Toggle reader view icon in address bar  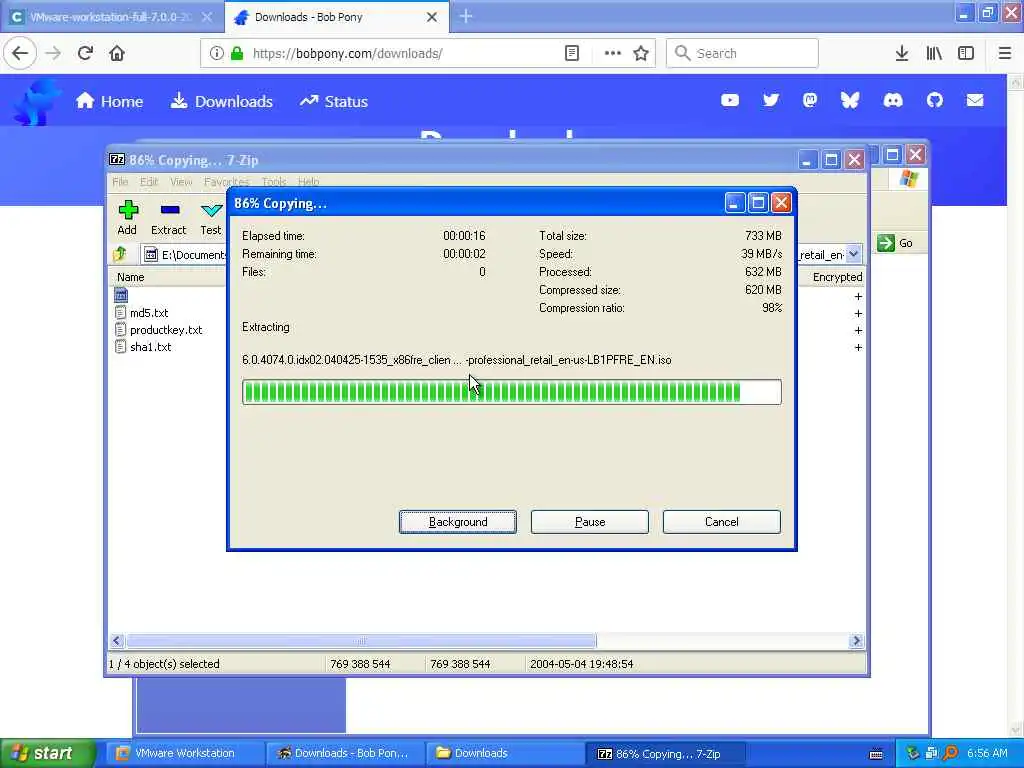click(571, 53)
